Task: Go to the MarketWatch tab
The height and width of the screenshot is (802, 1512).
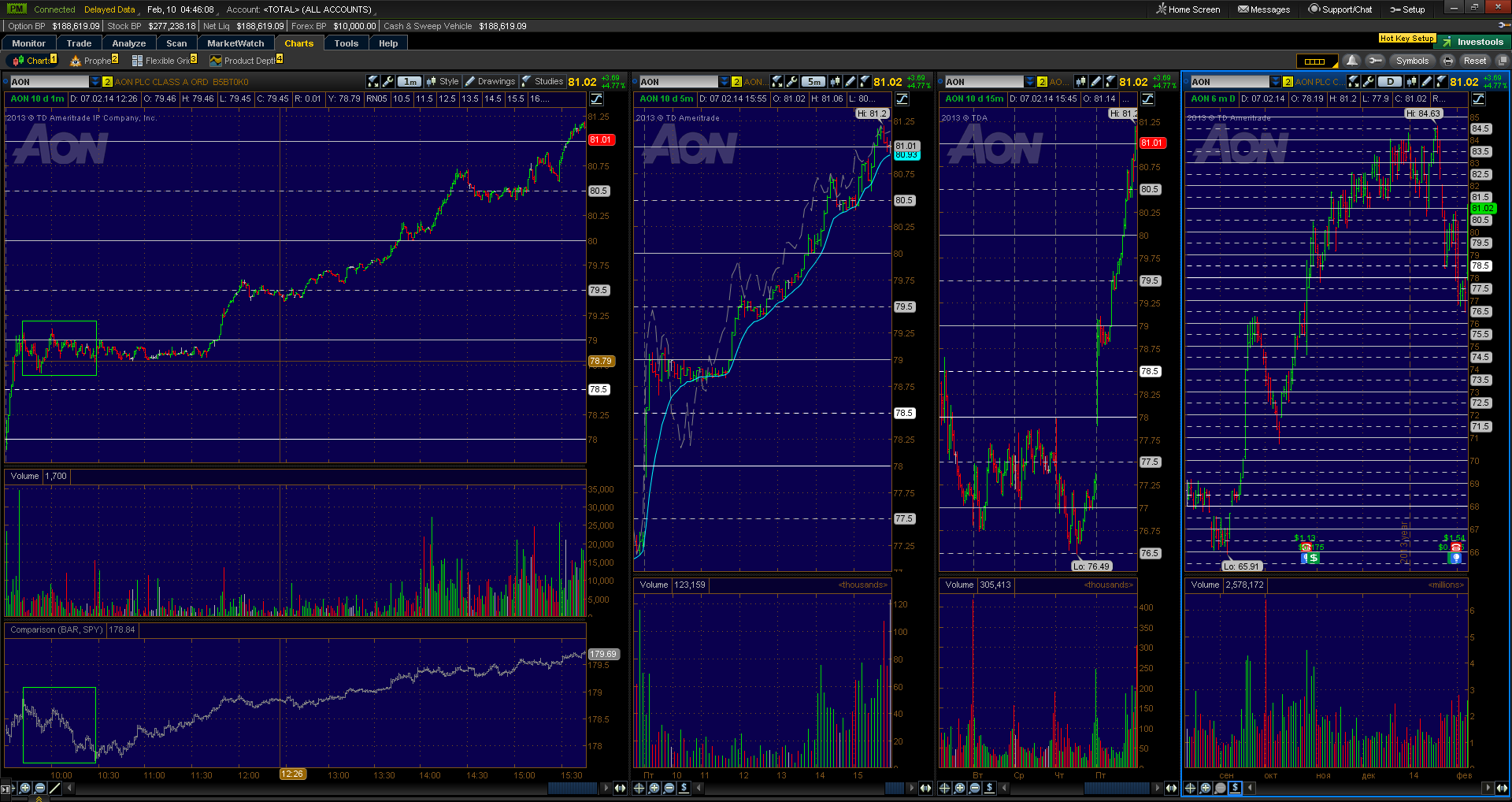Action: pyautogui.click(x=235, y=43)
